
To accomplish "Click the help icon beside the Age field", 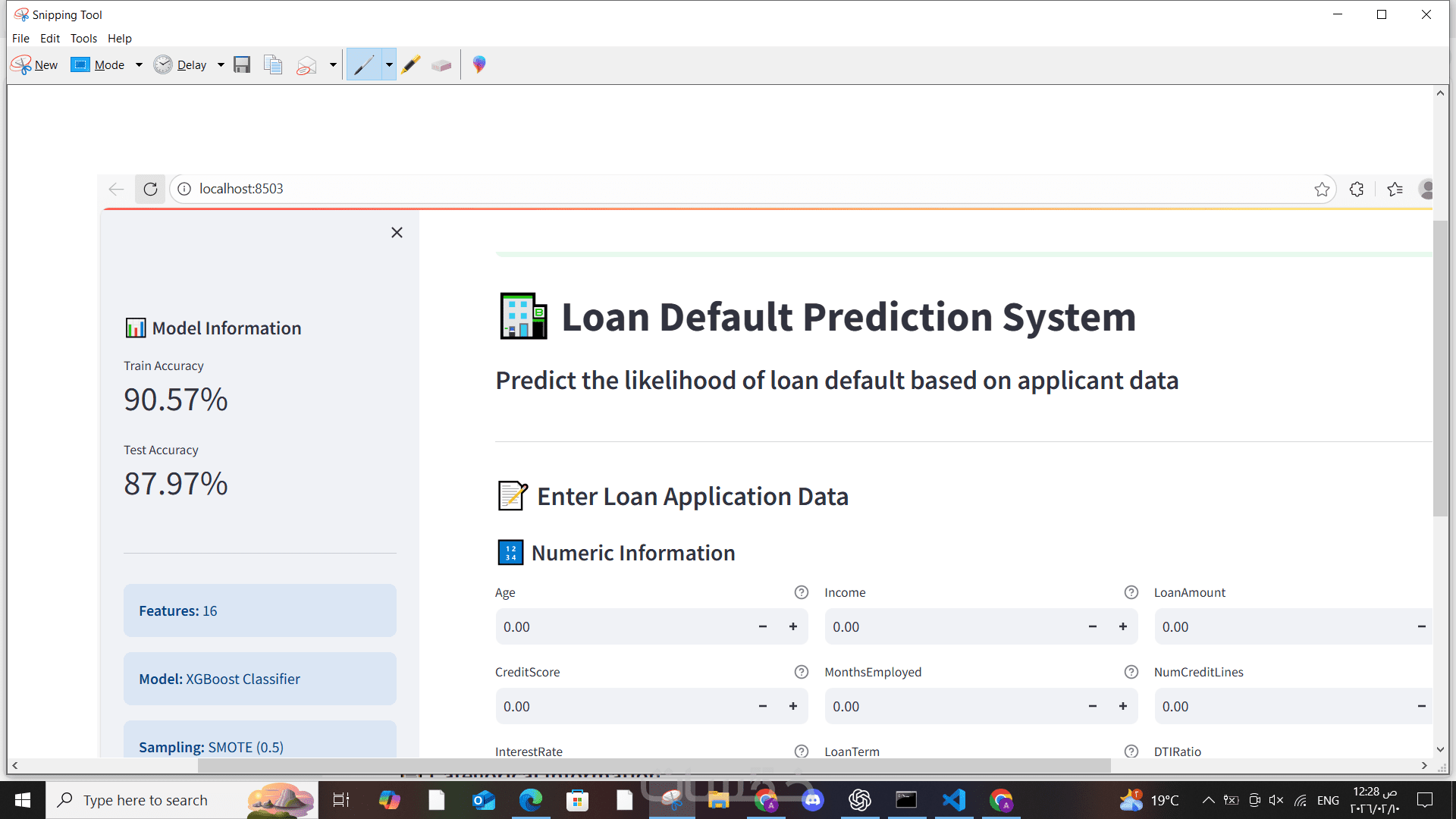I will click(801, 592).
